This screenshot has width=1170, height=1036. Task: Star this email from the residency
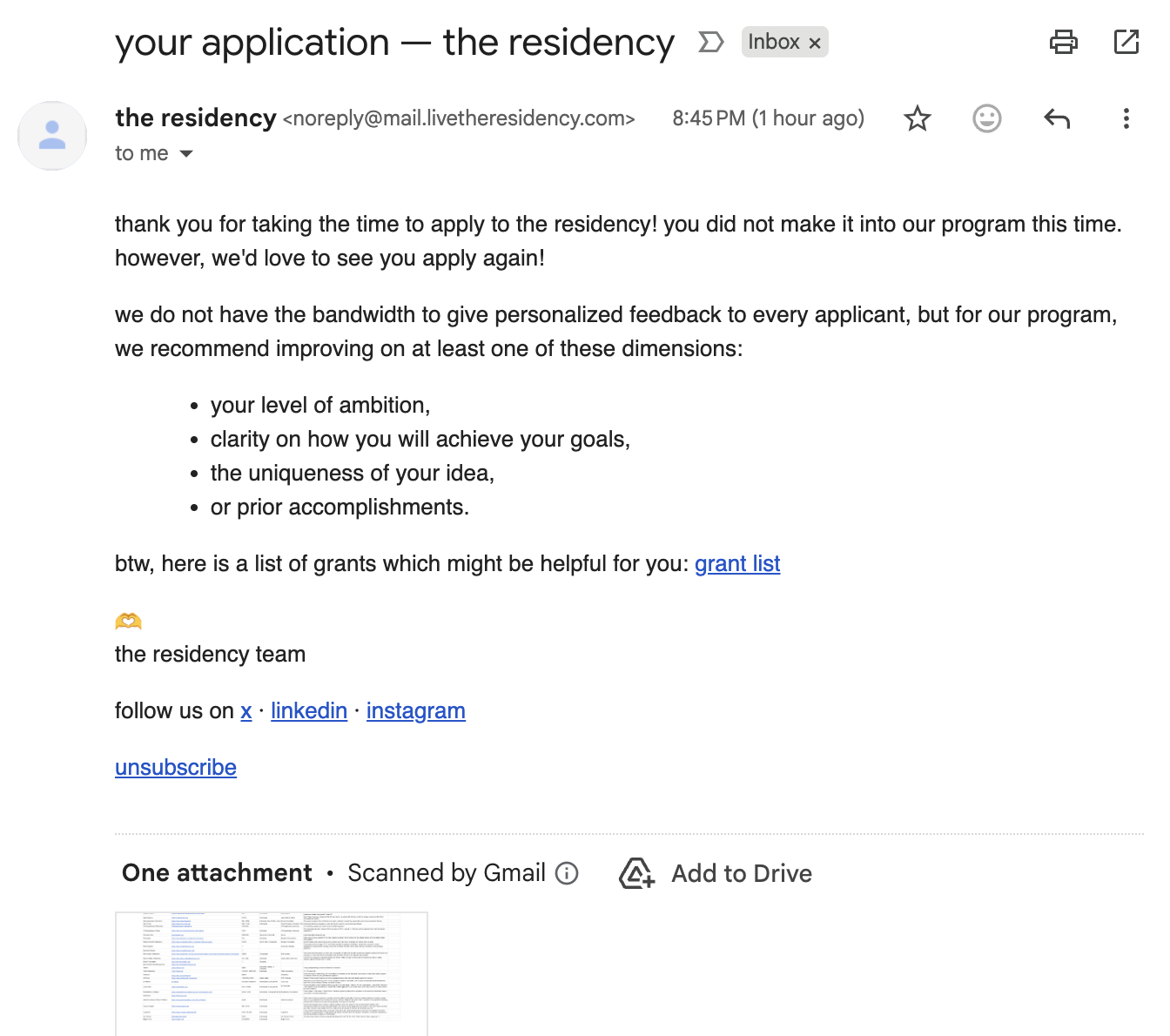click(x=918, y=118)
